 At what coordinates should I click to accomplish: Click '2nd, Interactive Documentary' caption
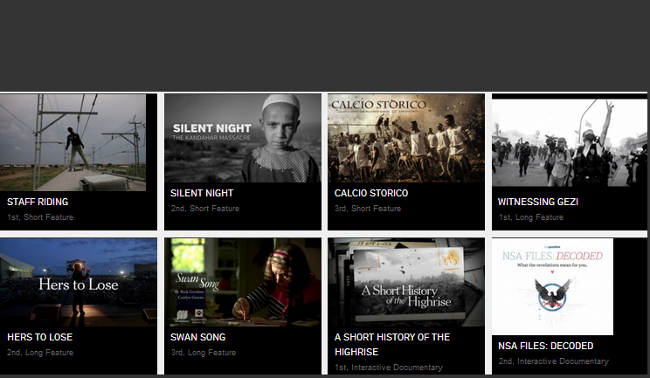click(x=554, y=361)
